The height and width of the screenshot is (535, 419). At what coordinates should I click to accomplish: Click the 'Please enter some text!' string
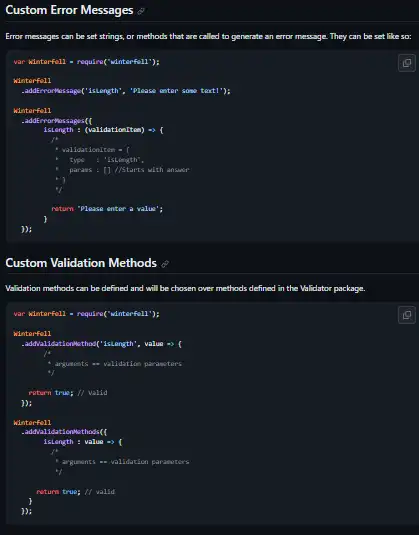tap(177, 91)
